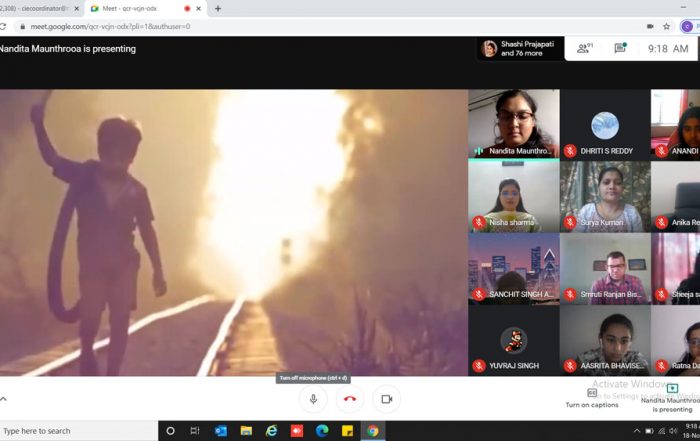Turn on captions
Image resolution: width=700 pixels, height=441 pixels.
tap(592, 398)
